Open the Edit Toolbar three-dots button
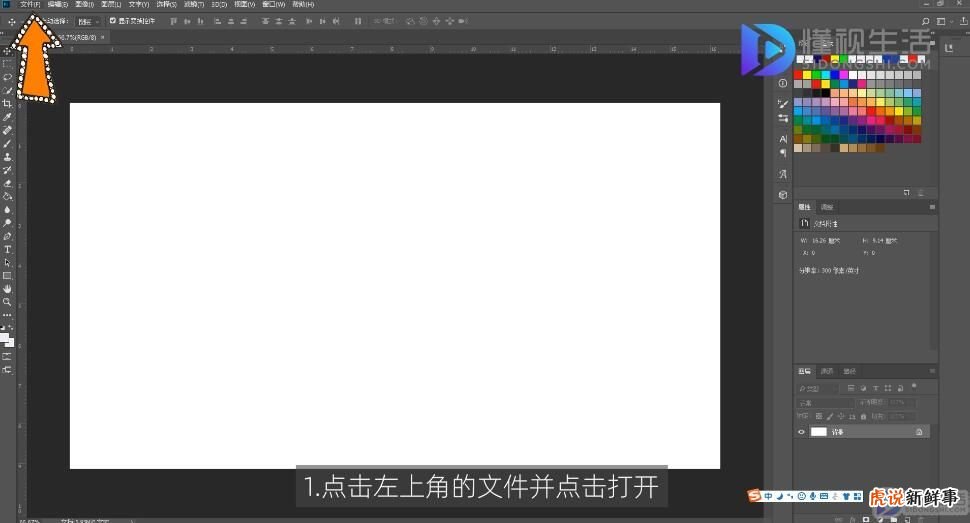Image resolution: width=970 pixels, height=523 pixels. tap(7, 315)
